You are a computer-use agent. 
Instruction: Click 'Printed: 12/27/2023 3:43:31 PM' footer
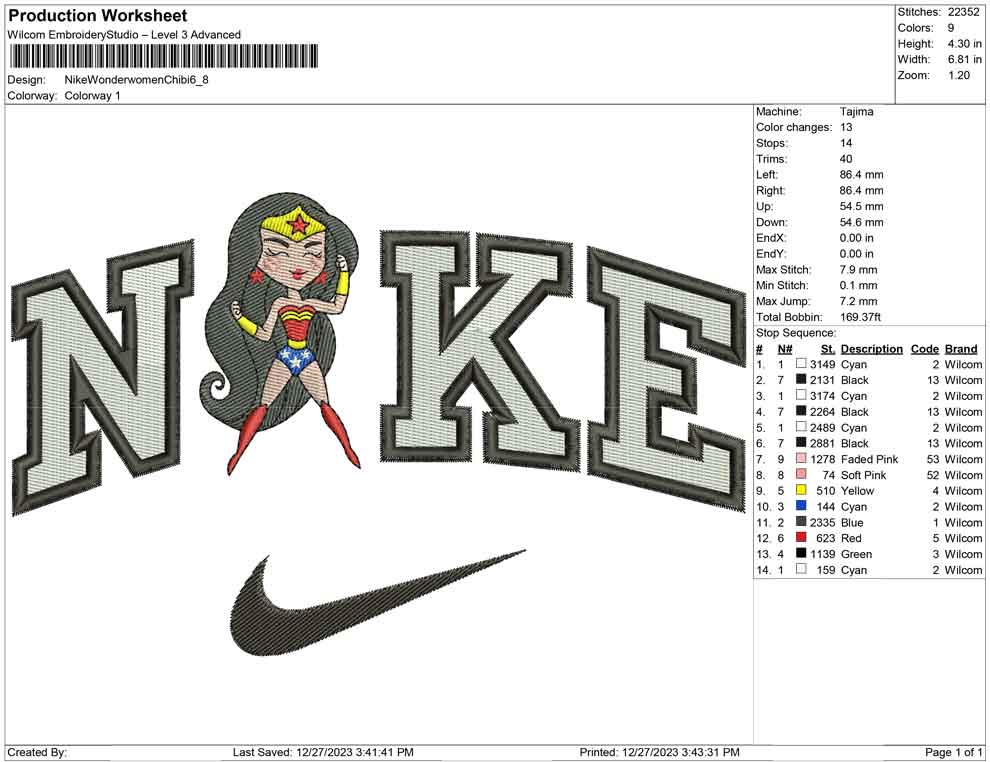(659, 752)
